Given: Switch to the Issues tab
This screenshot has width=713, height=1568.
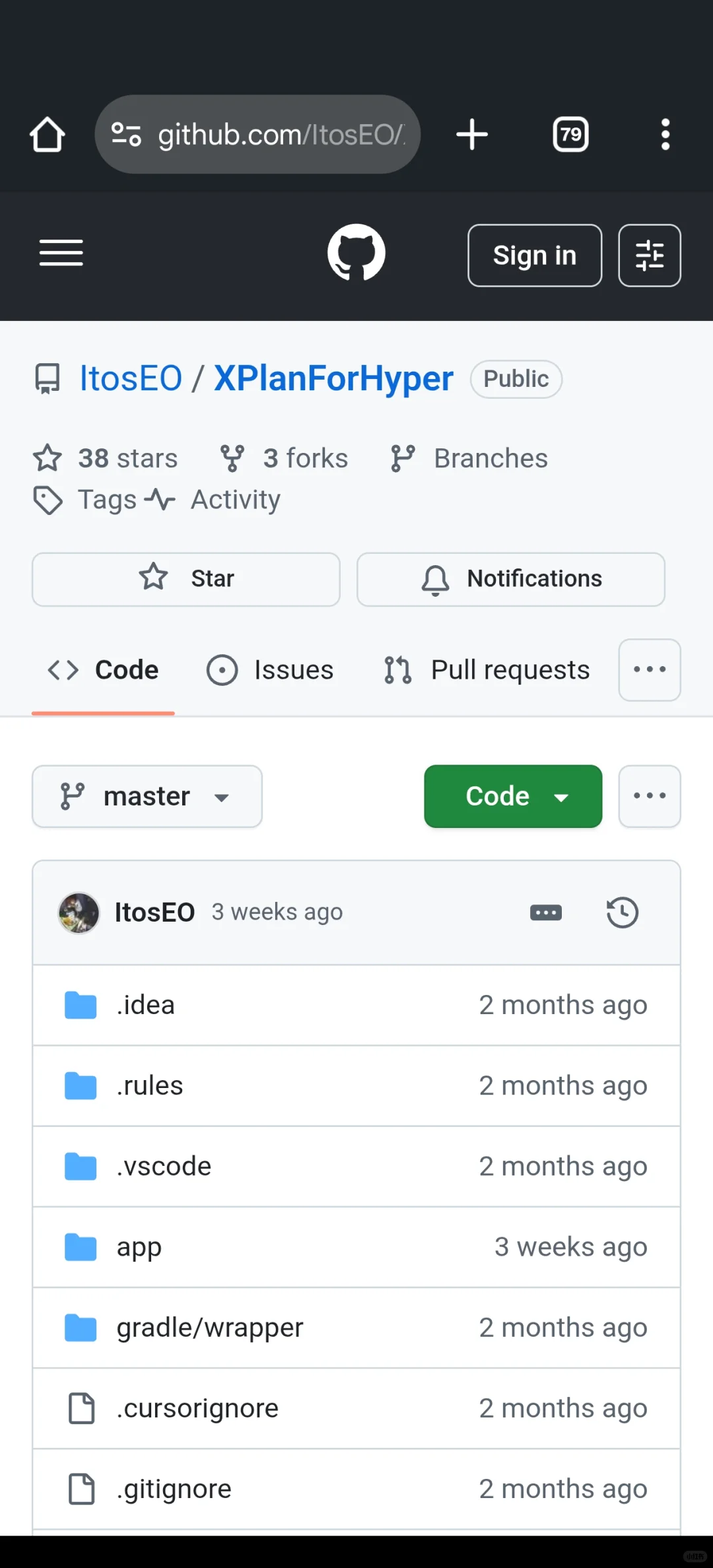Looking at the screenshot, I should pos(270,670).
